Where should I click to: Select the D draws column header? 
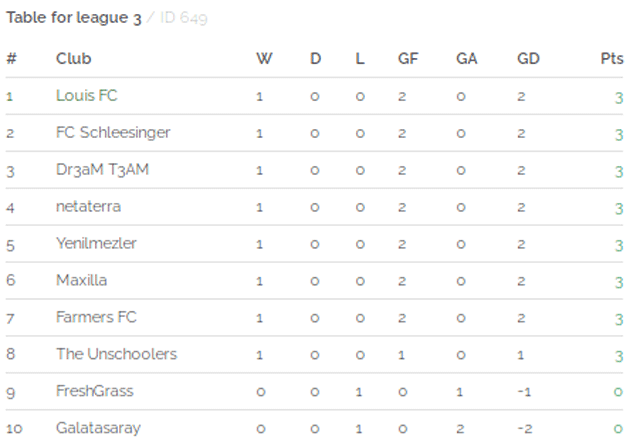pyautogui.click(x=316, y=58)
